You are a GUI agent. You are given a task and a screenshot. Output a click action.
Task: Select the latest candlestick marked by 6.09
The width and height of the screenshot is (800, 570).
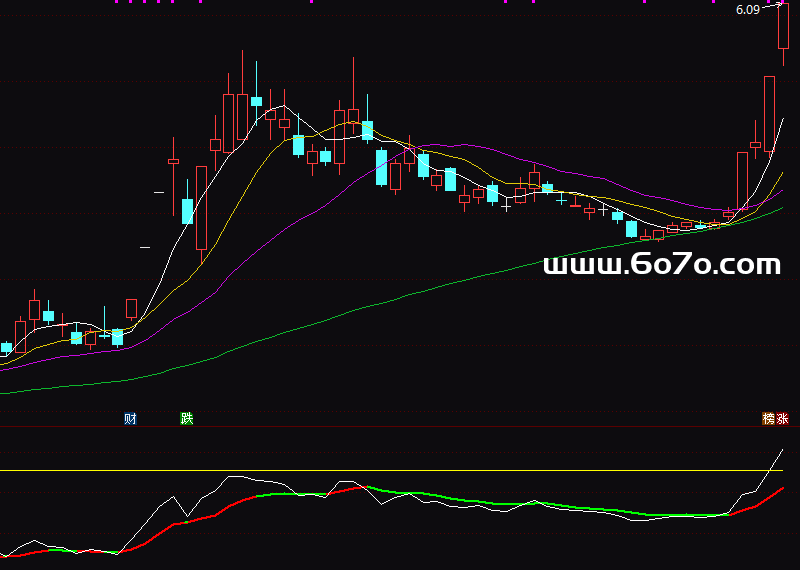[784, 33]
